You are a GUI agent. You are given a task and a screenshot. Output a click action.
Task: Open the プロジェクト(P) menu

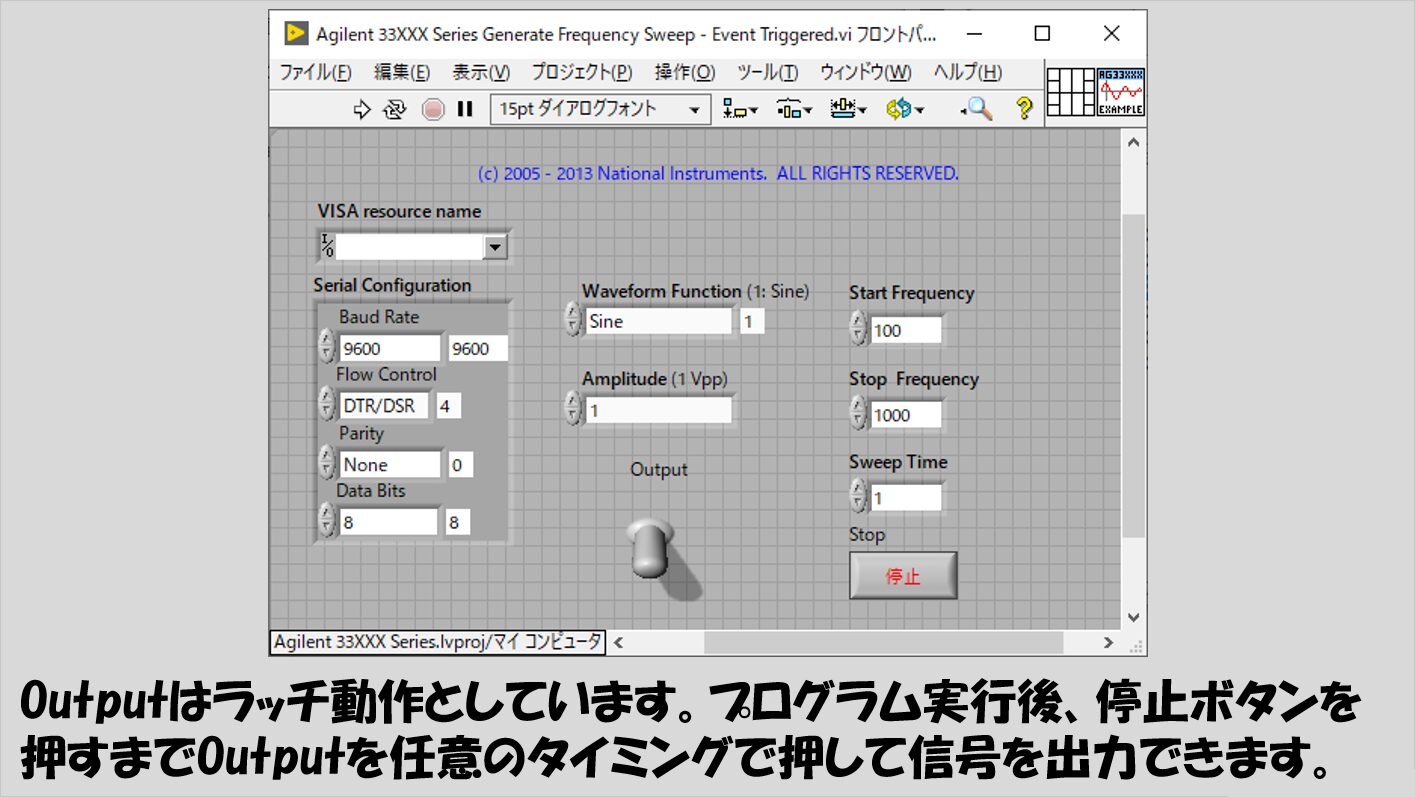pyautogui.click(x=582, y=72)
